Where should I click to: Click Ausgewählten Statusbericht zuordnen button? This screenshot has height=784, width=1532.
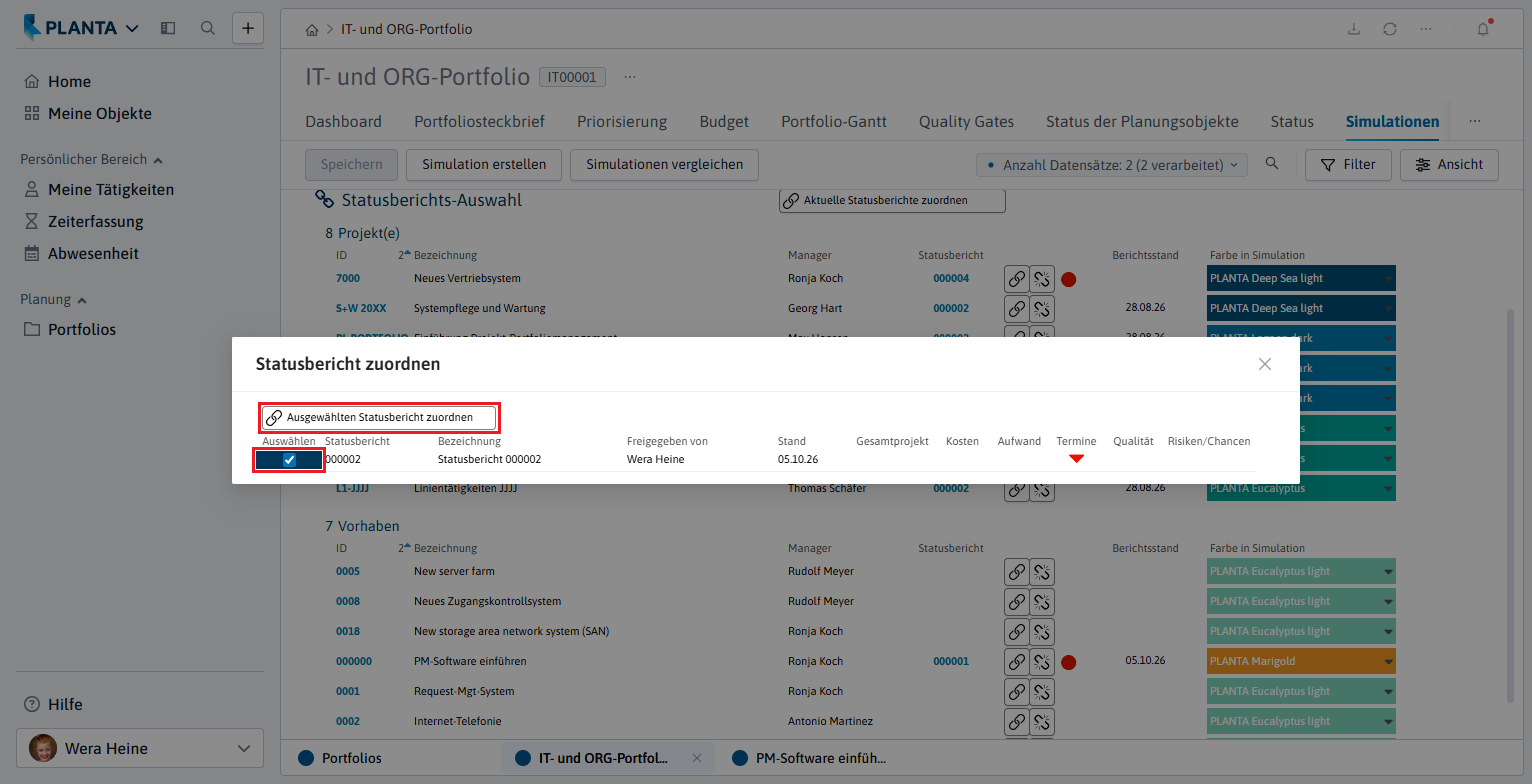click(379, 417)
